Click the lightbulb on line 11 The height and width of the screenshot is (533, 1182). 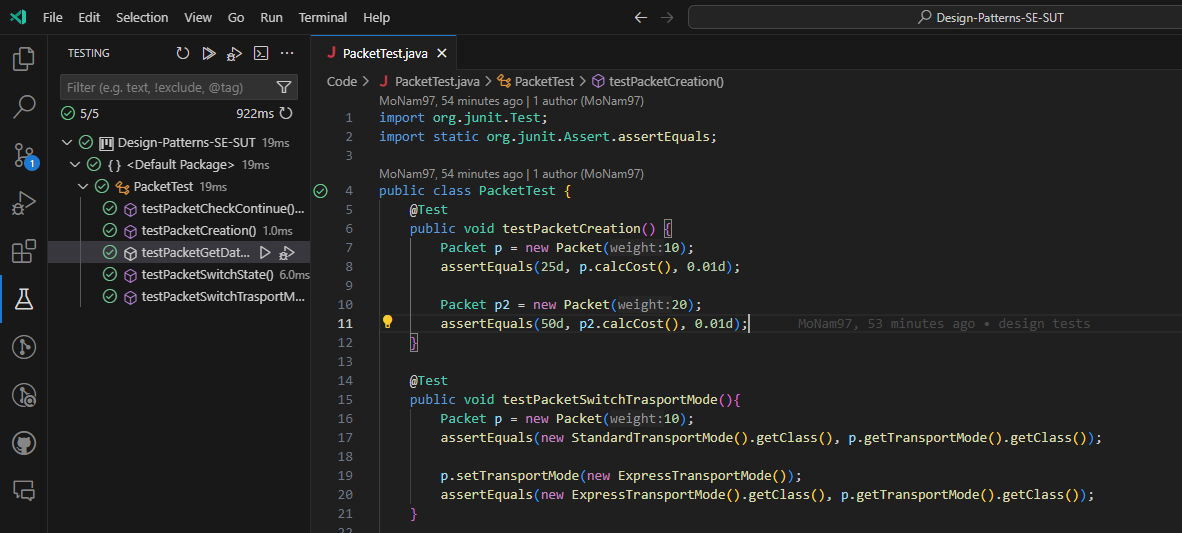(x=387, y=323)
